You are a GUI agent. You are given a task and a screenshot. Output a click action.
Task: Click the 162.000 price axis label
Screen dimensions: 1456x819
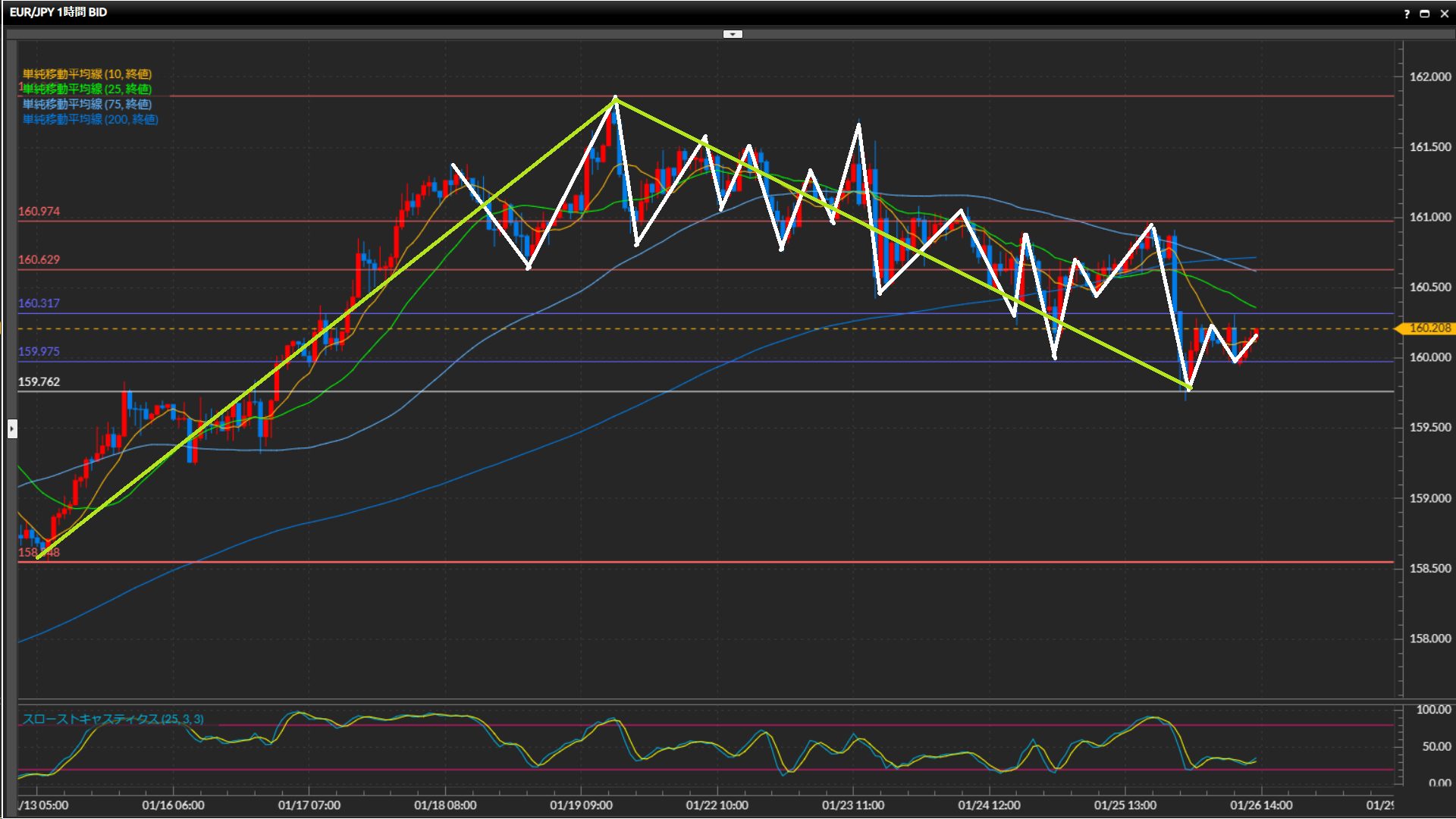click(x=1429, y=77)
